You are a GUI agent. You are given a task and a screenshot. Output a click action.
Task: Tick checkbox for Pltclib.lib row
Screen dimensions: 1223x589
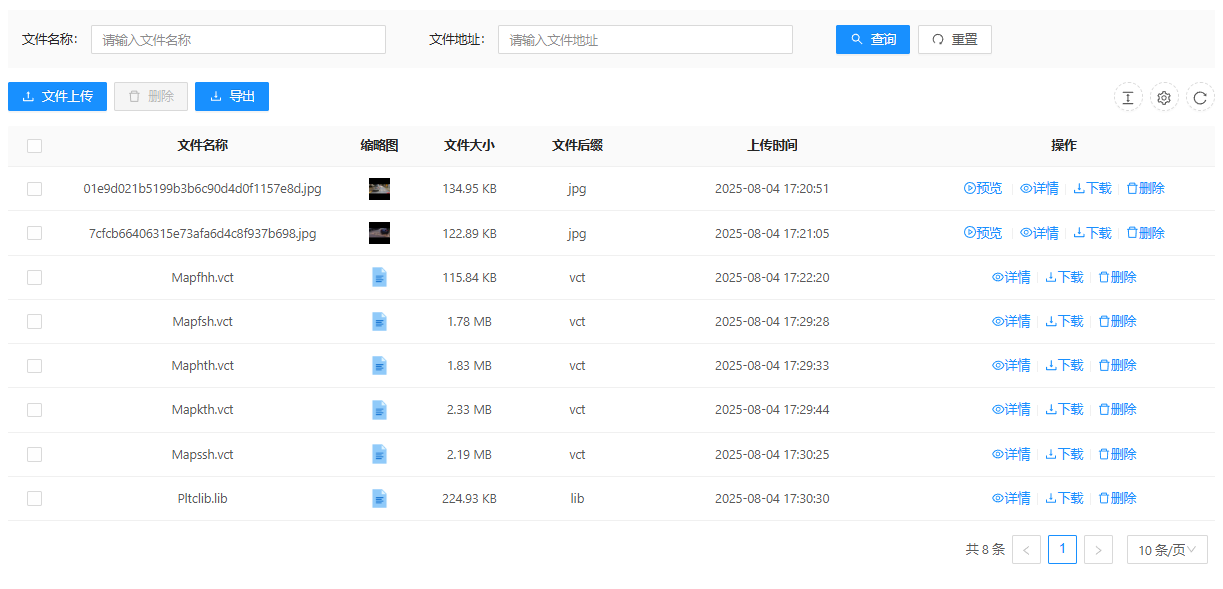pos(35,498)
